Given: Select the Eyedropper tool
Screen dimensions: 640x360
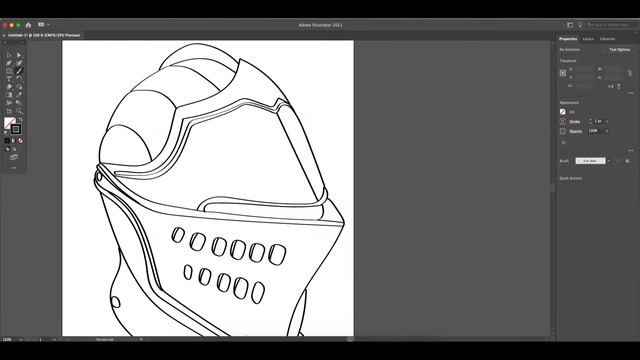Looking at the screenshot, I should click(19, 95).
